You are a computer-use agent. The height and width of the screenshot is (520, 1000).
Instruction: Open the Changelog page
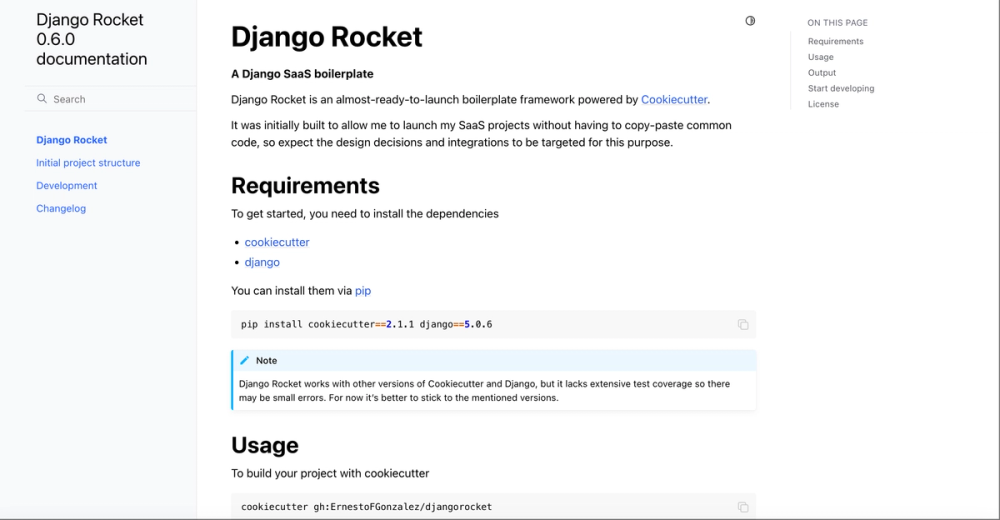pyautogui.click(x=61, y=209)
